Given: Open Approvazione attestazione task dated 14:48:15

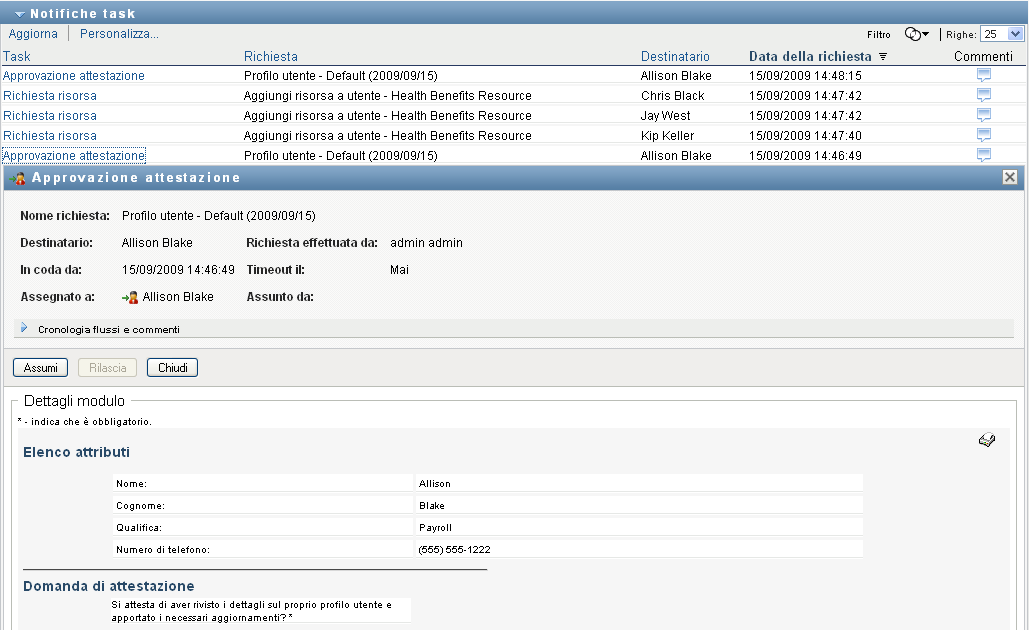Looking at the screenshot, I should (74, 75).
